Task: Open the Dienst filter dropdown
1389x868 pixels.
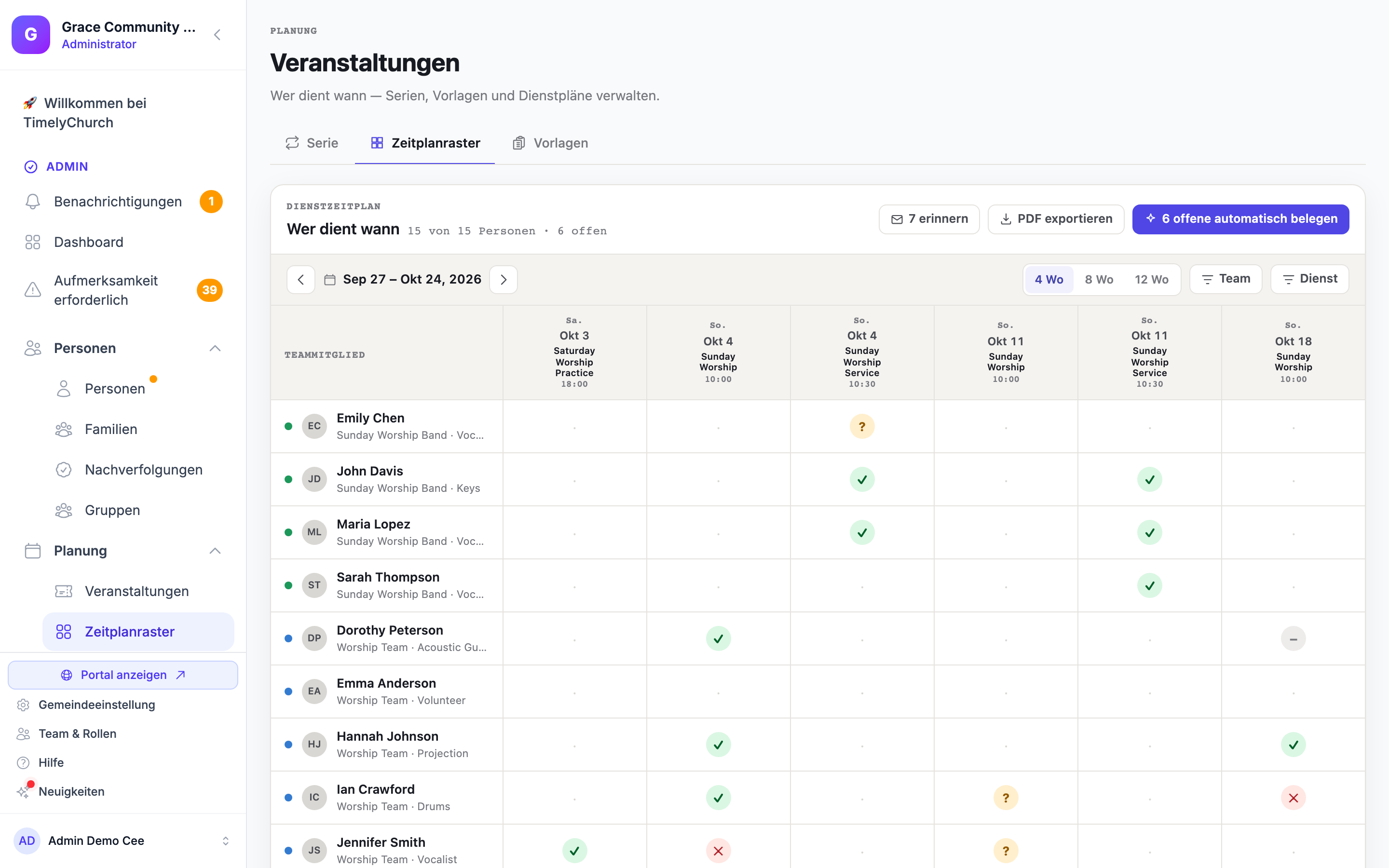Action: pyautogui.click(x=1309, y=279)
